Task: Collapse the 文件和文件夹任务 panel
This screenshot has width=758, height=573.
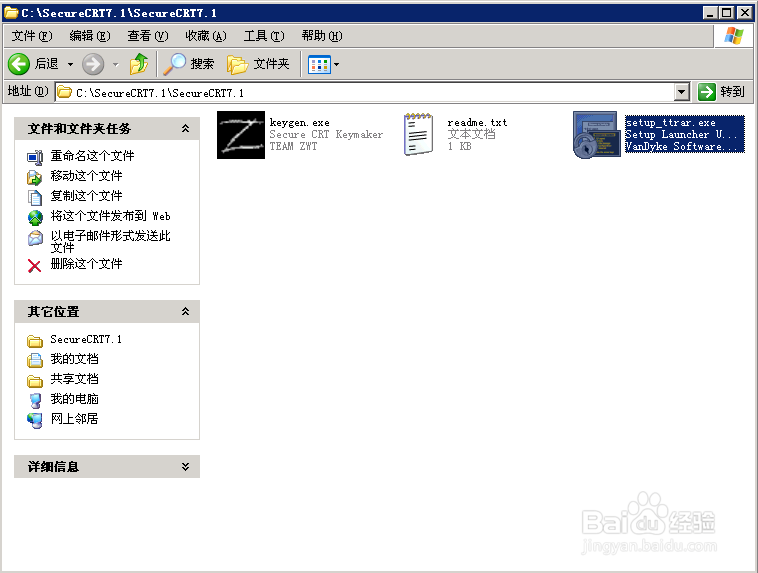Action: (x=185, y=129)
